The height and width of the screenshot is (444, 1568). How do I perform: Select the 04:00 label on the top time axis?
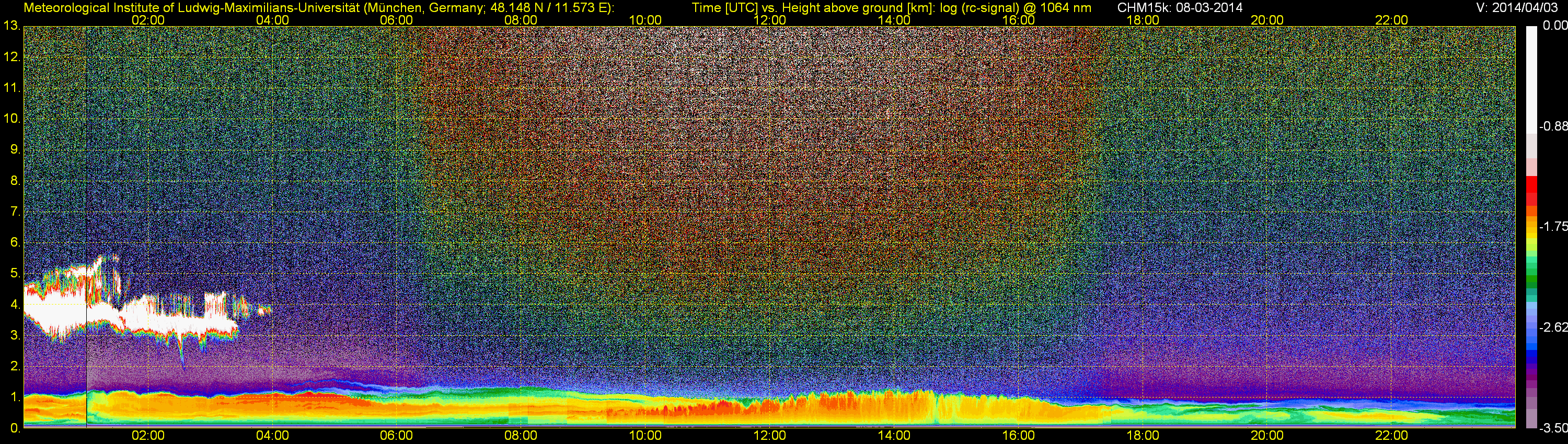[x=272, y=20]
